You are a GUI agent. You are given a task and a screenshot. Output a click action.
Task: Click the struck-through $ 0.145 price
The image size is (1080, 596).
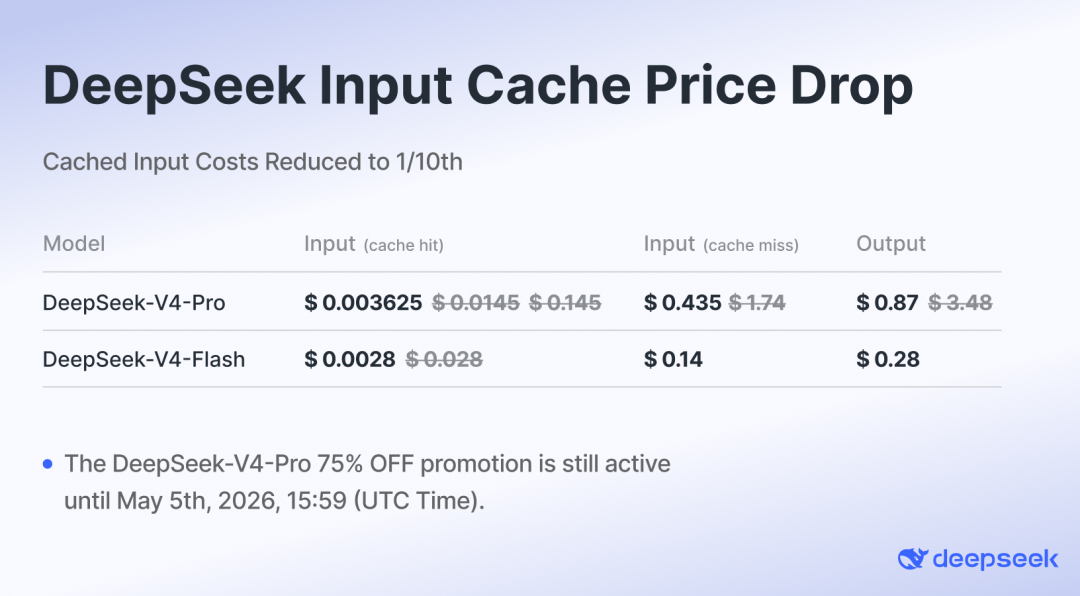tap(565, 303)
